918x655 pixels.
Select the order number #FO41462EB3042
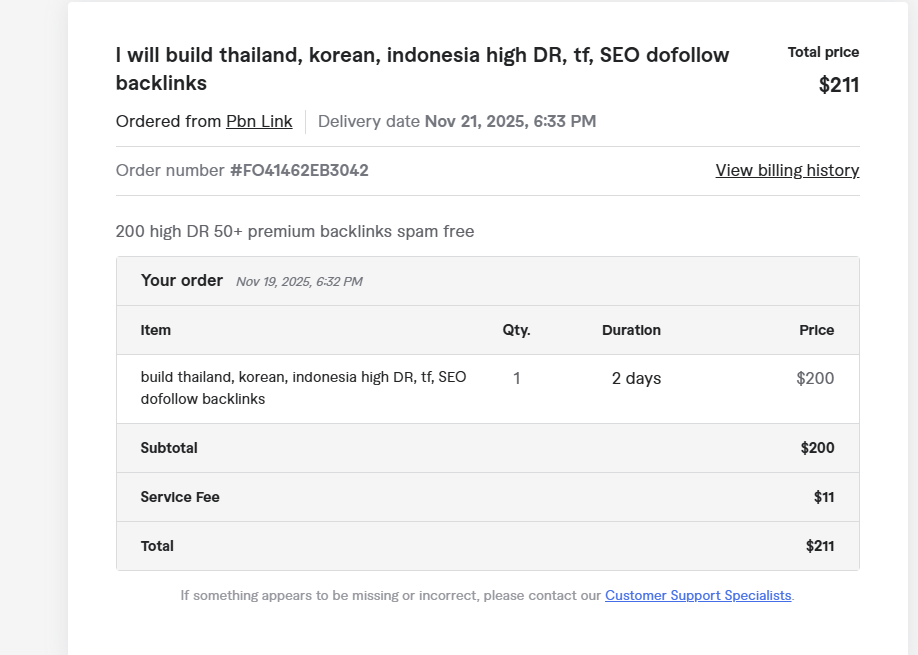299,170
